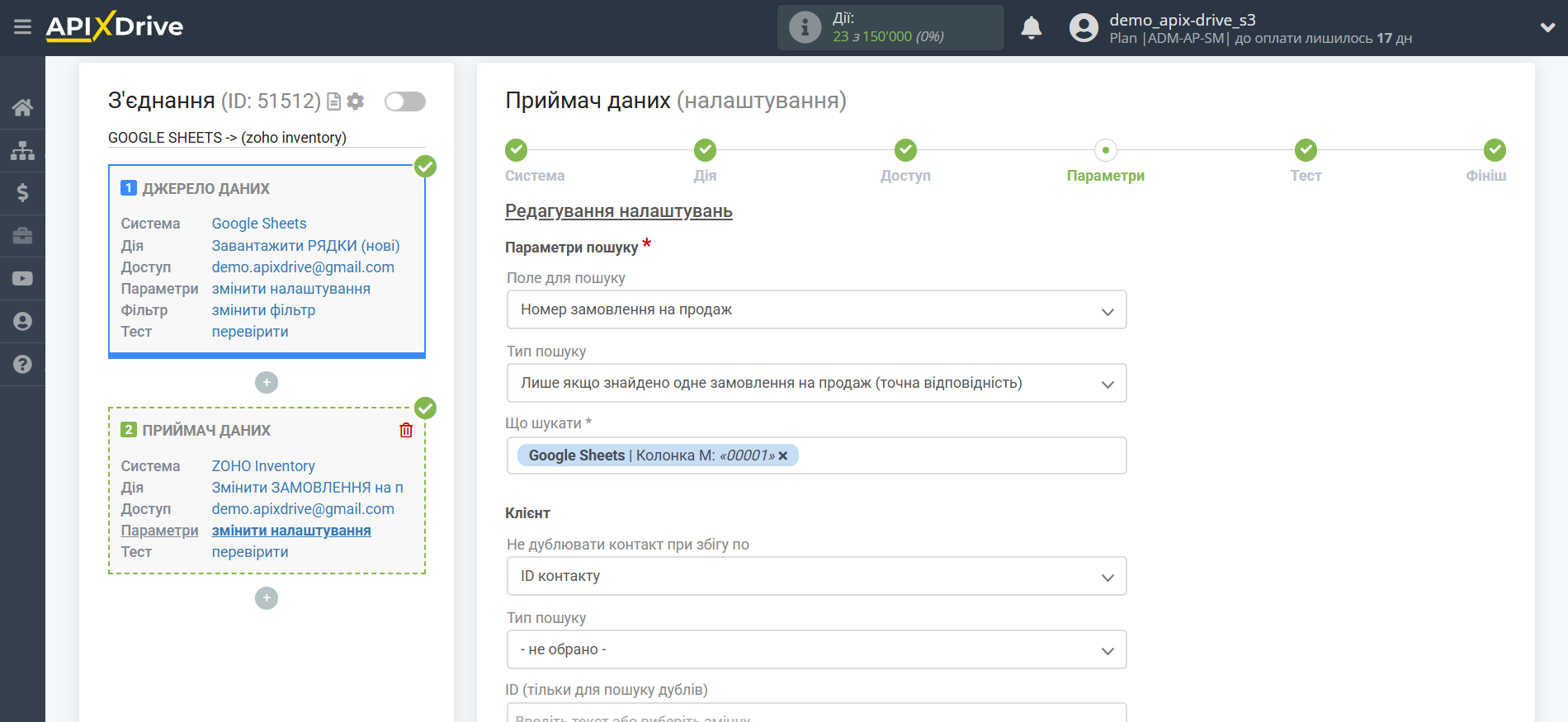Viewport: 1568px width, 722px height.
Task: Open the briefcase icon in sidebar
Action: (x=22, y=236)
